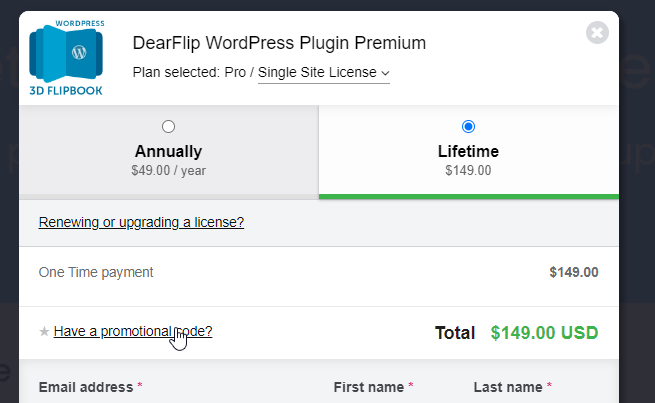Click the green $149.00 USD total amount
This screenshot has width=655, height=403.
[544, 333]
